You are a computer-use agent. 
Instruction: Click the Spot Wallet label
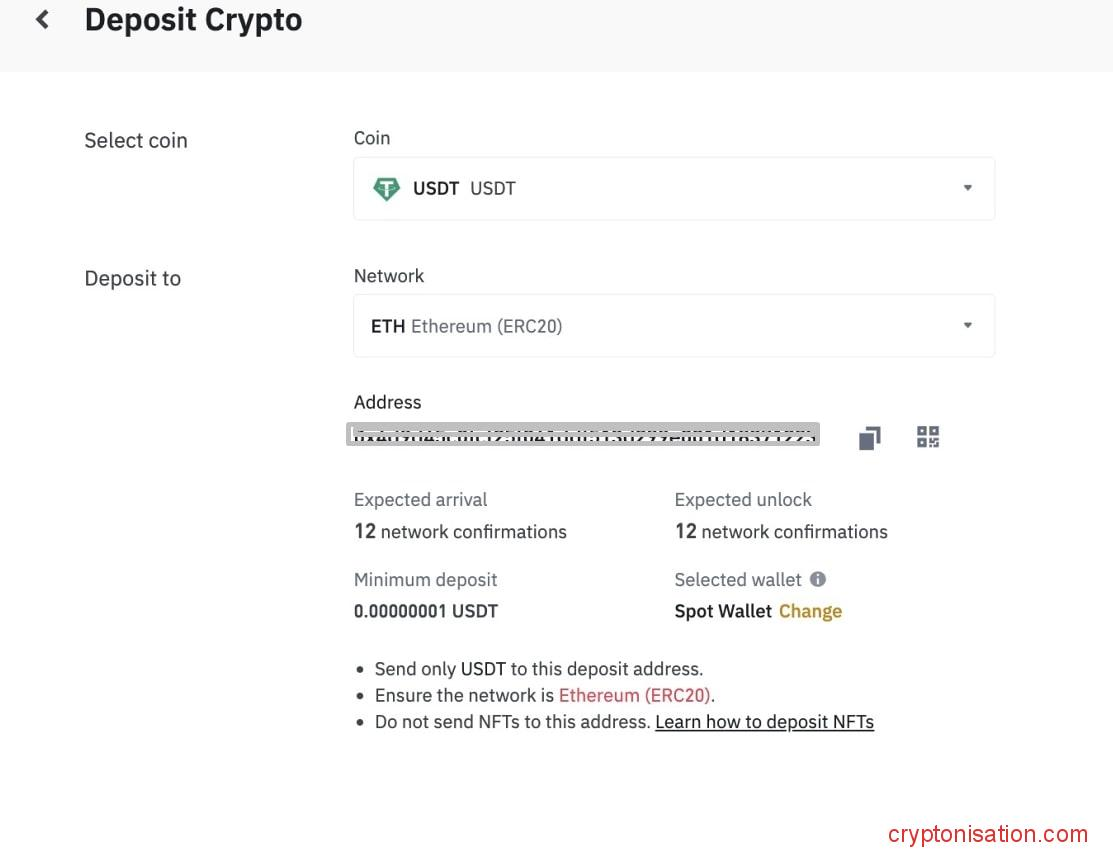pos(723,611)
